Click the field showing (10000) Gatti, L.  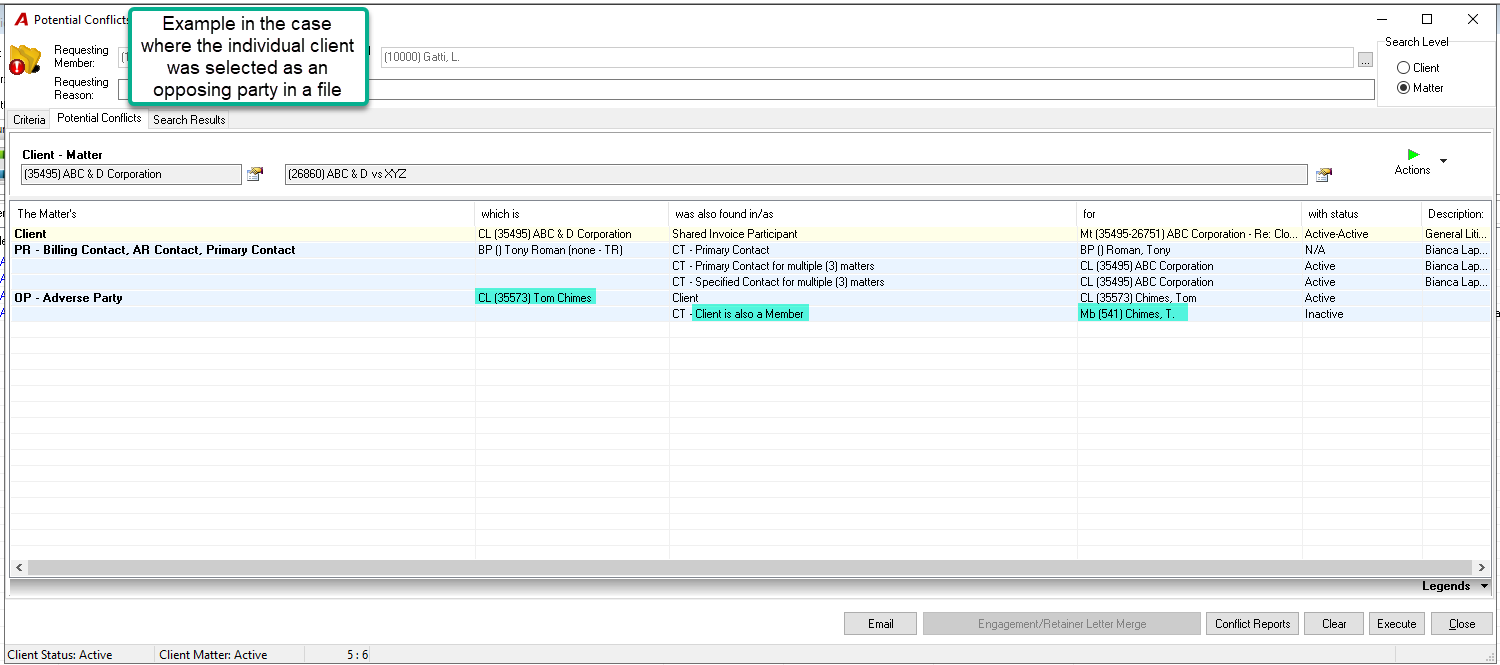(867, 58)
